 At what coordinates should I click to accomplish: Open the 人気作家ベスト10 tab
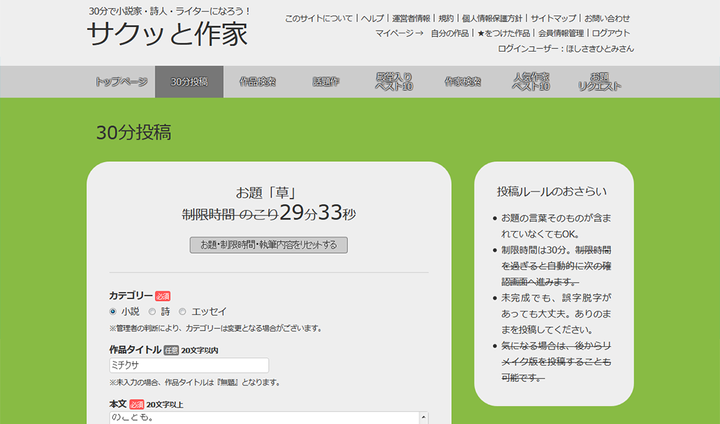531,82
